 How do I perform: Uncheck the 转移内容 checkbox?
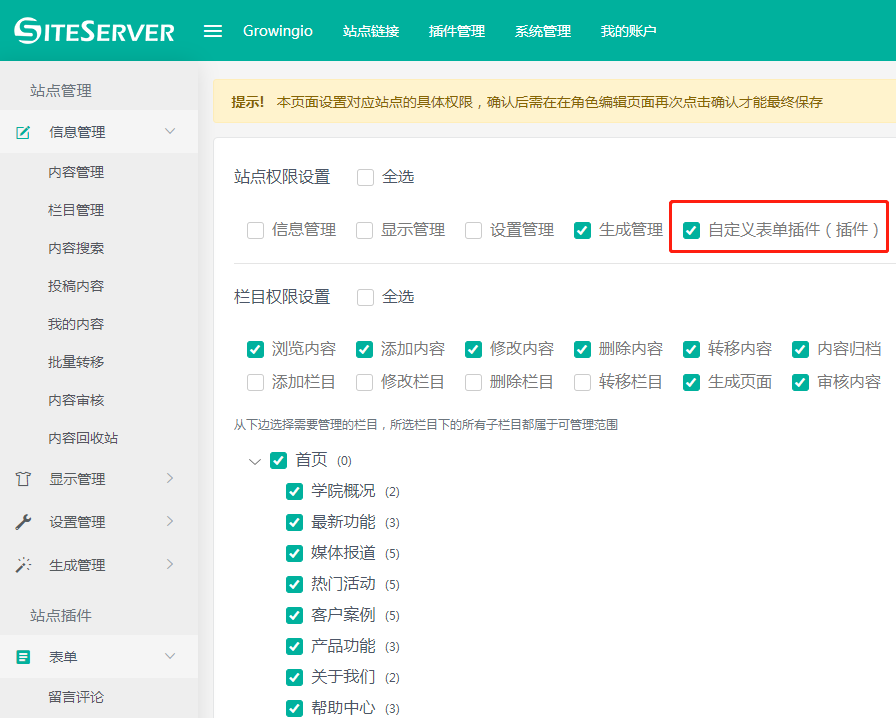point(691,349)
